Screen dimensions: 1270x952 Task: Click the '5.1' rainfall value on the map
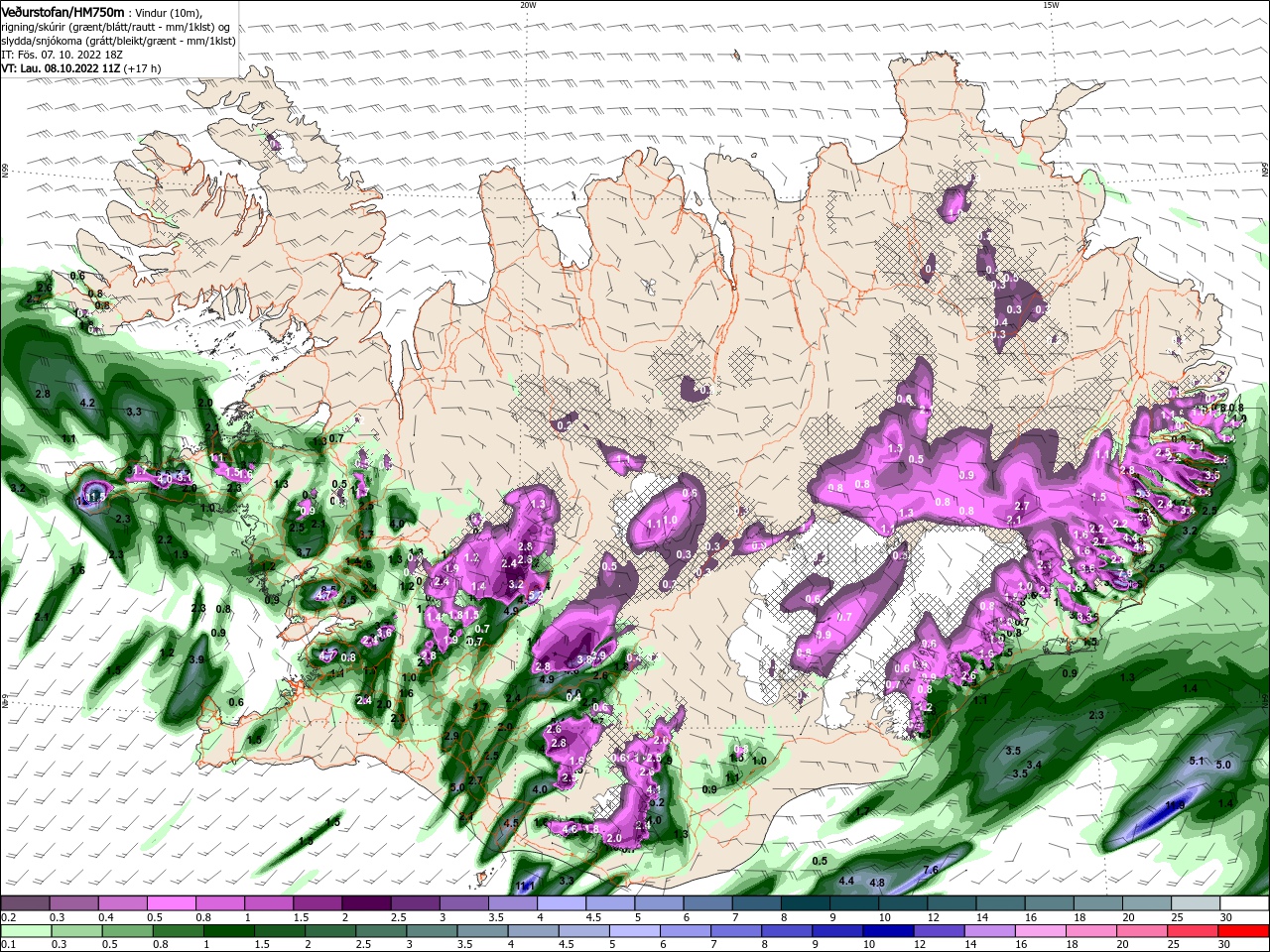tap(1196, 762)
